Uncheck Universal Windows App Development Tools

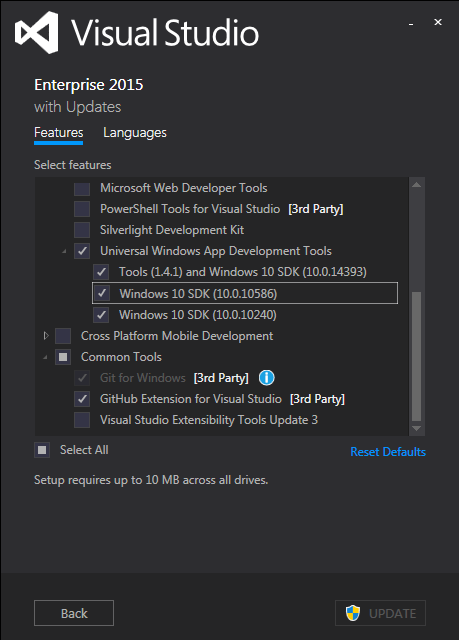point(82,251)
